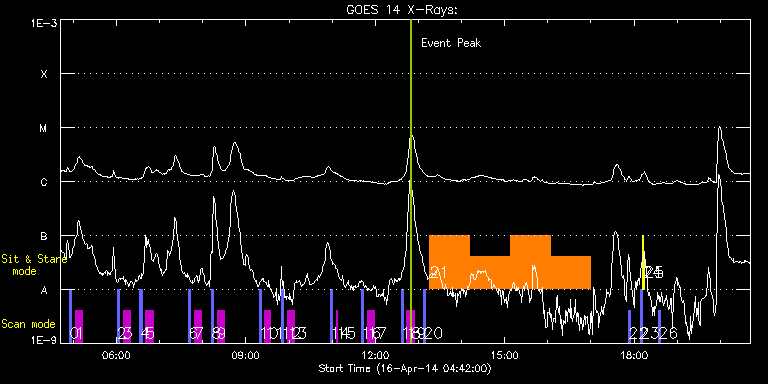768x384 pixels.
Task: Click the '1E-3' y-axis label
Action: (44, 23)
